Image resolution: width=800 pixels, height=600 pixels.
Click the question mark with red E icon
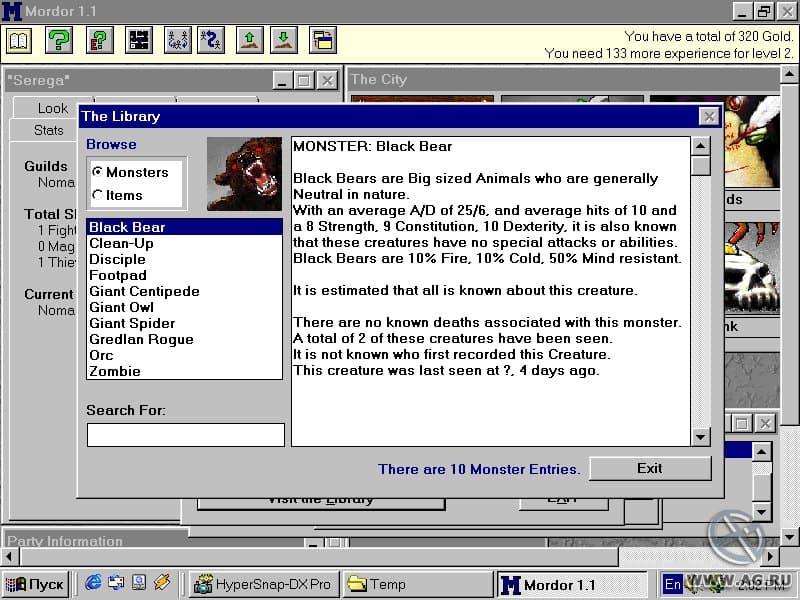click(100, 40)
